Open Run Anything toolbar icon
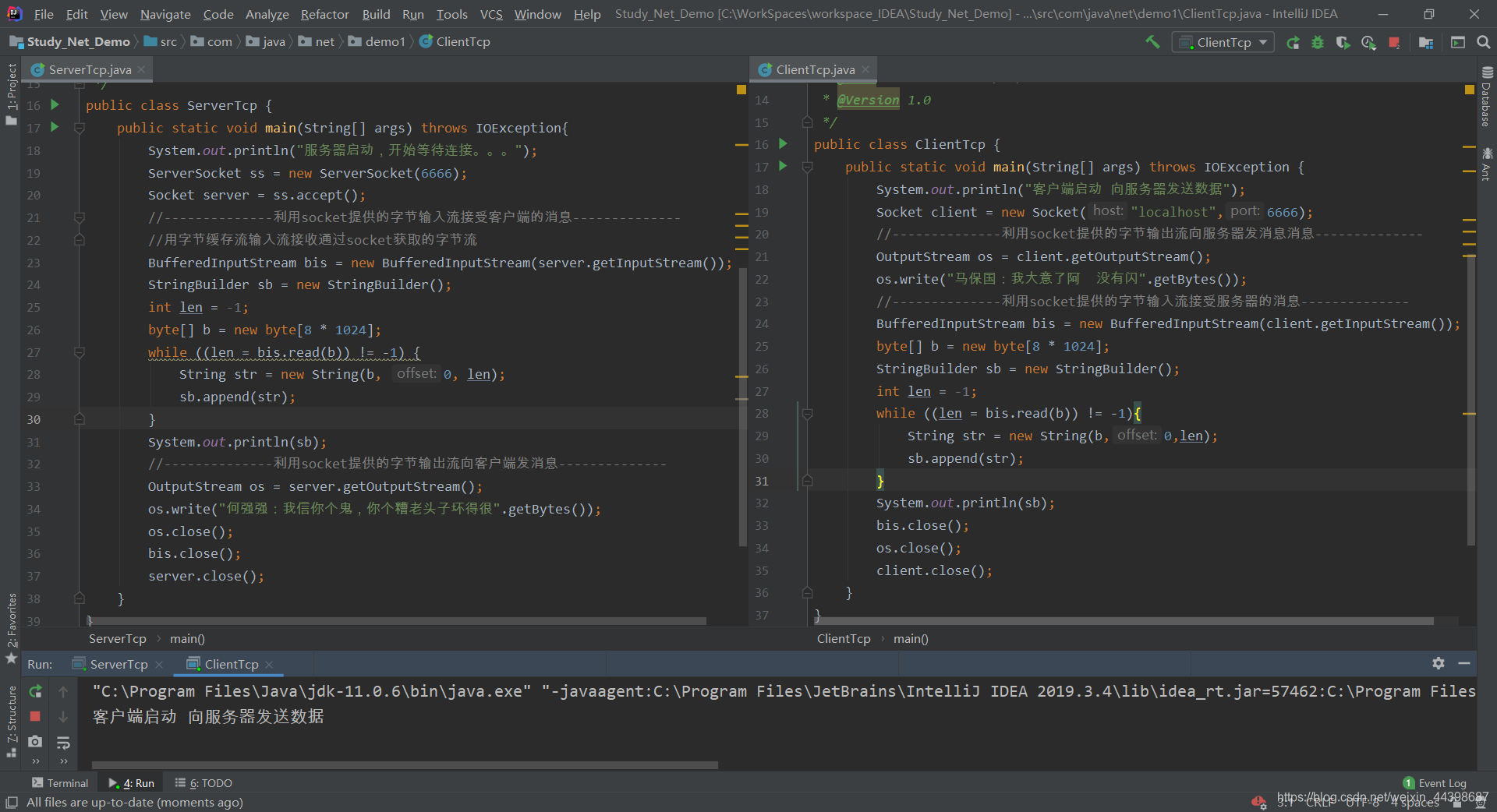The width and height of the screenshot is (1497, 812). [x=1457, y=42]
